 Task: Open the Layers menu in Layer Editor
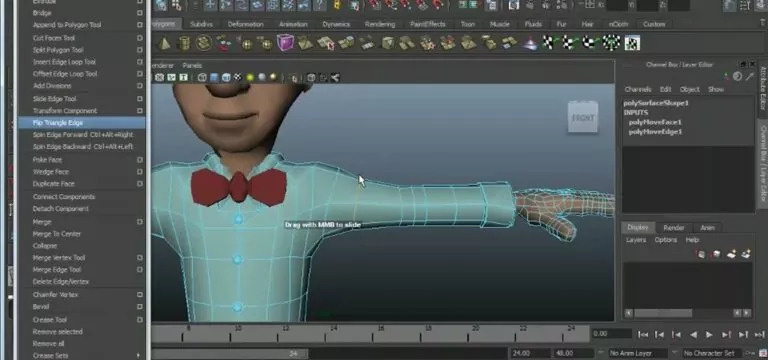pyautogui.click(x=636, y=240)
